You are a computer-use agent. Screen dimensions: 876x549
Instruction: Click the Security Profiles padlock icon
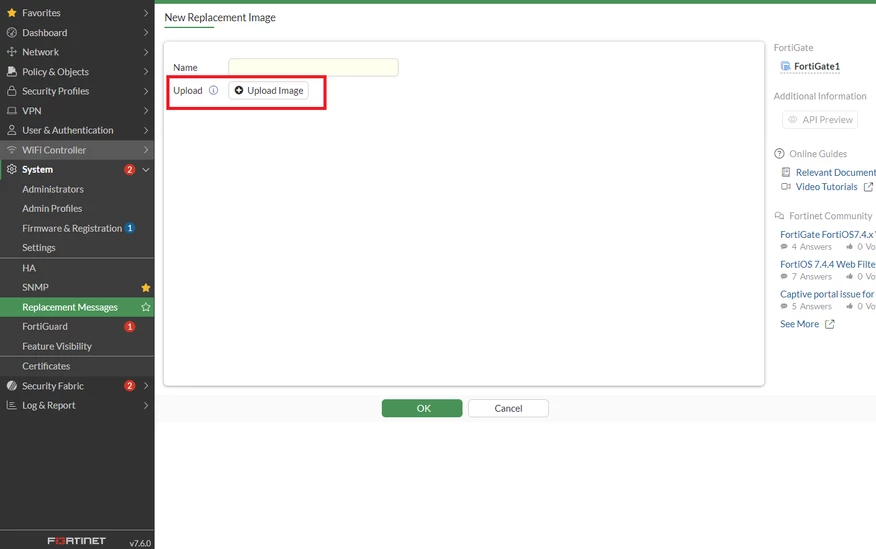pyautogui.click(x=12, y=90)
